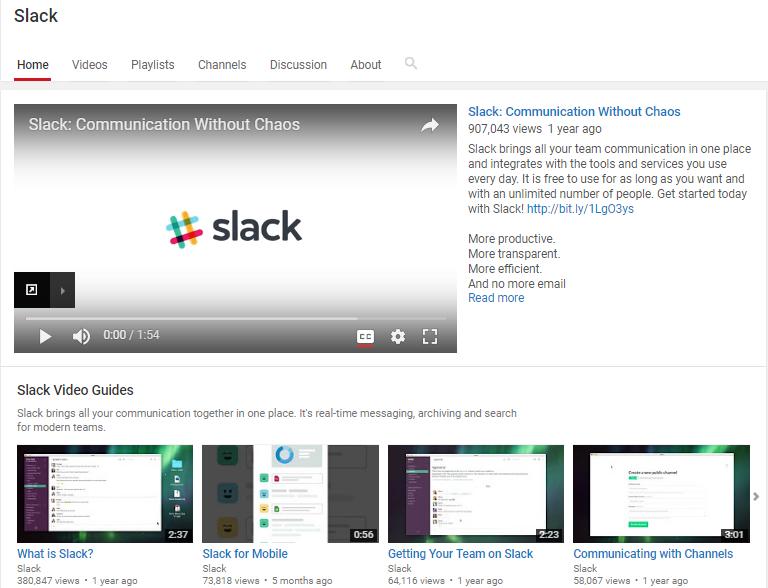Screen dimensions: 768x588
Task: Mute the video with the speaker icon
Action: click(81, 336)
